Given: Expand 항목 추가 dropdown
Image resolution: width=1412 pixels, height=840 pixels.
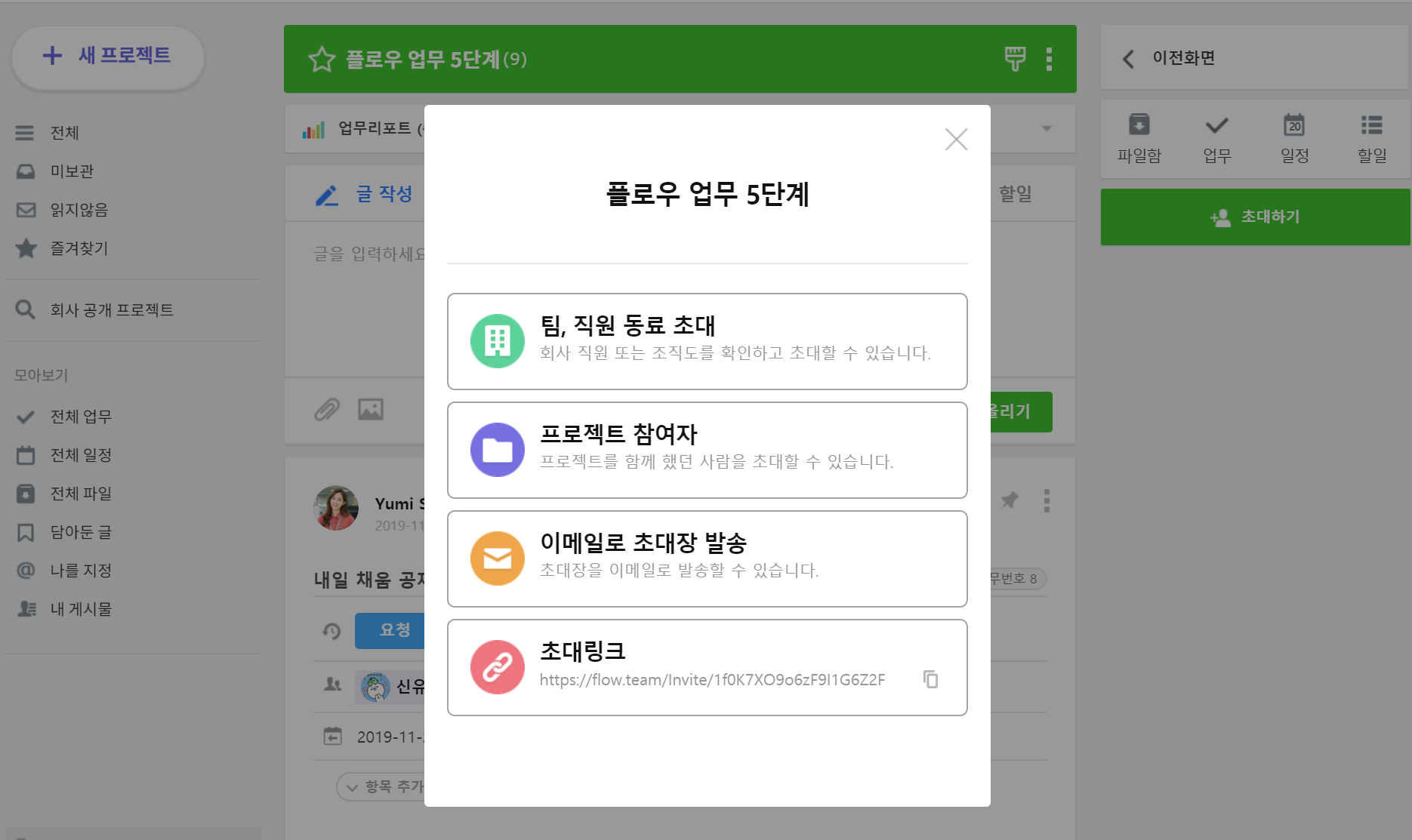Looking at the screenshot, I should [x=381, y=787].
